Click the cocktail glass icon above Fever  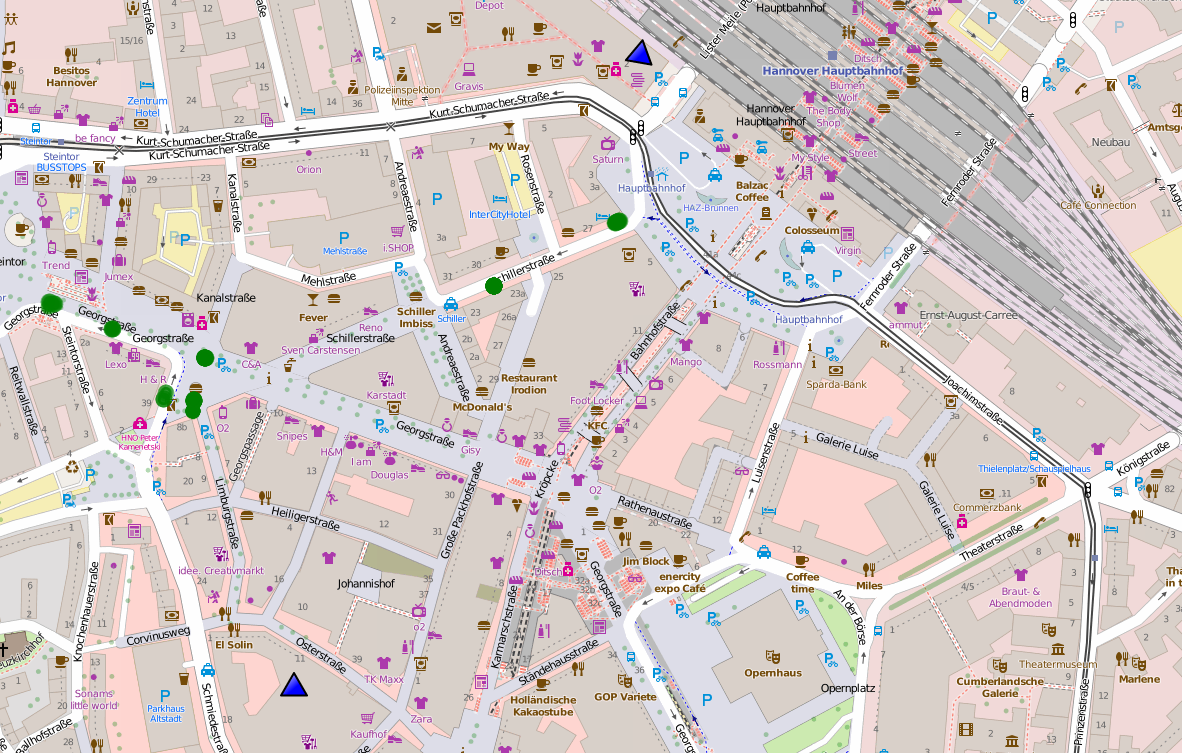313,300
